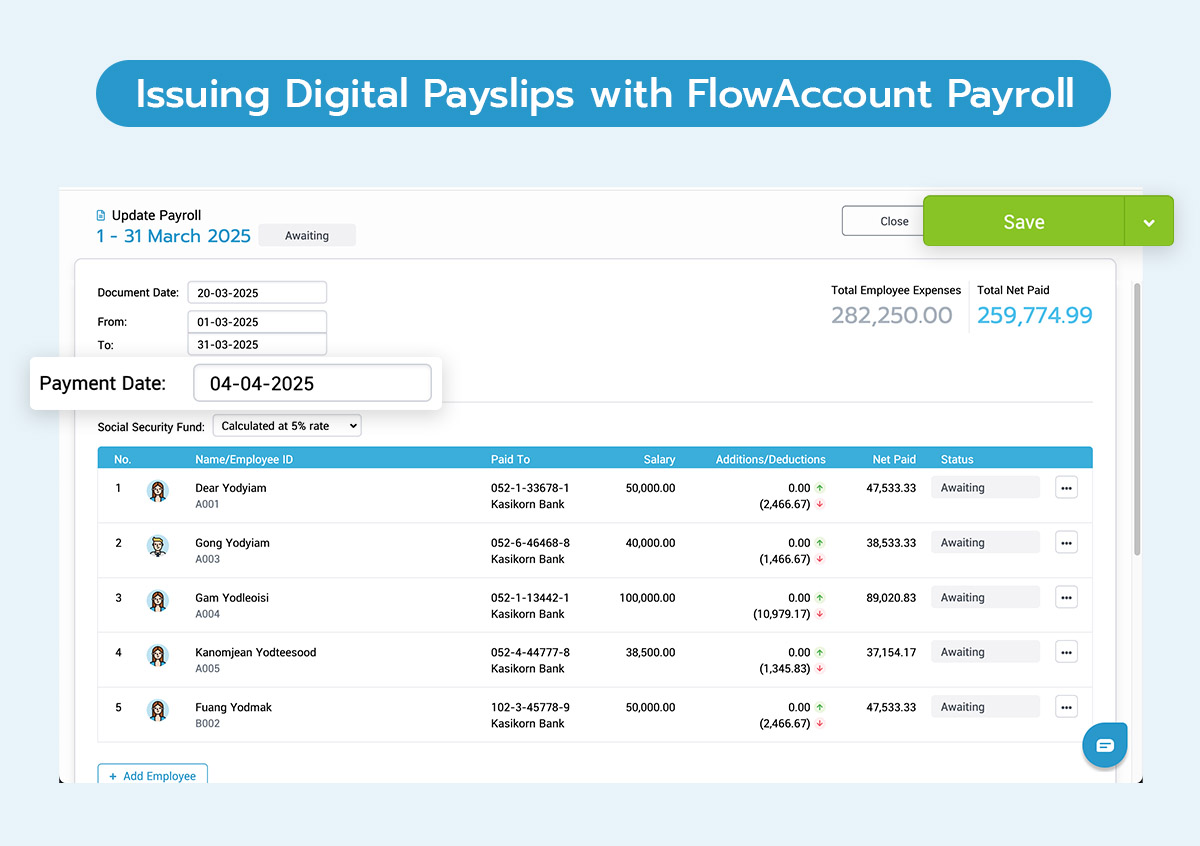Click the green additions arrow for Dear Yodyiam

(x=820, y=487)
